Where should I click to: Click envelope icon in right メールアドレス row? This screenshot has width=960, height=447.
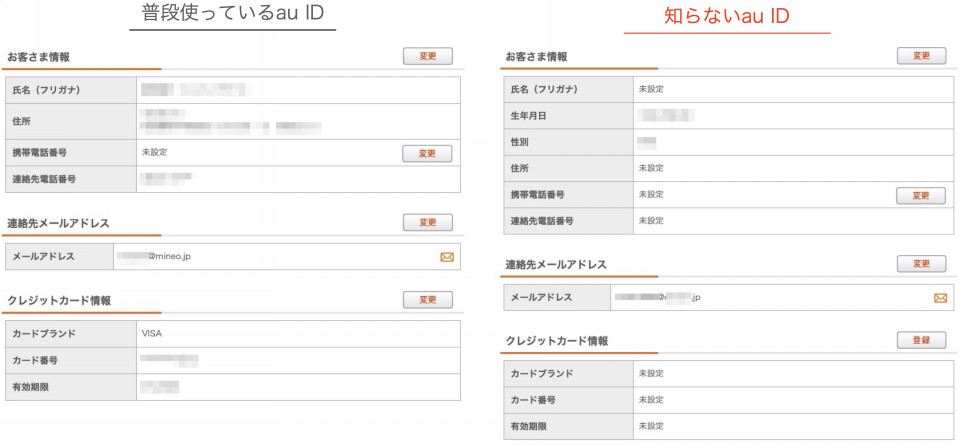[x=940, y=298]
